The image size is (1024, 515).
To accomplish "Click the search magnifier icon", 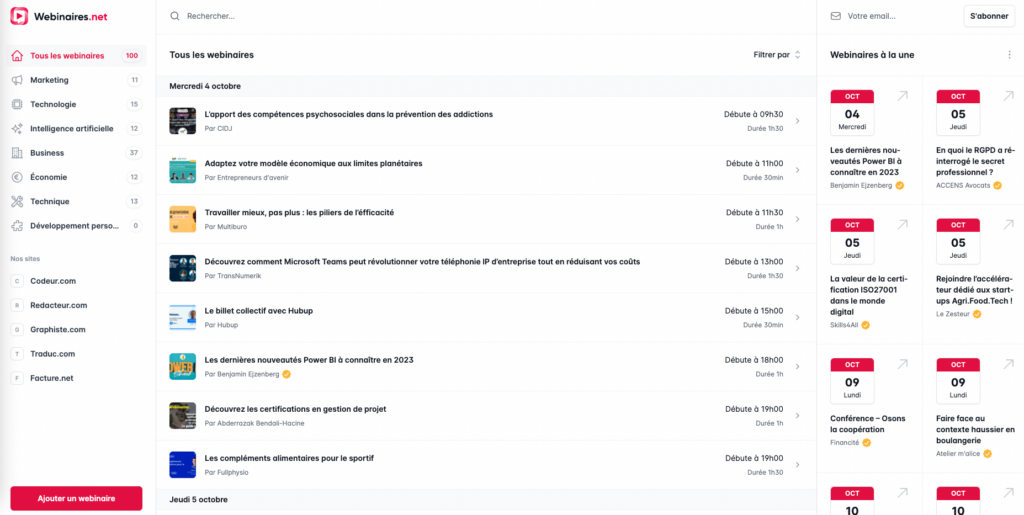I will point(176,16).
